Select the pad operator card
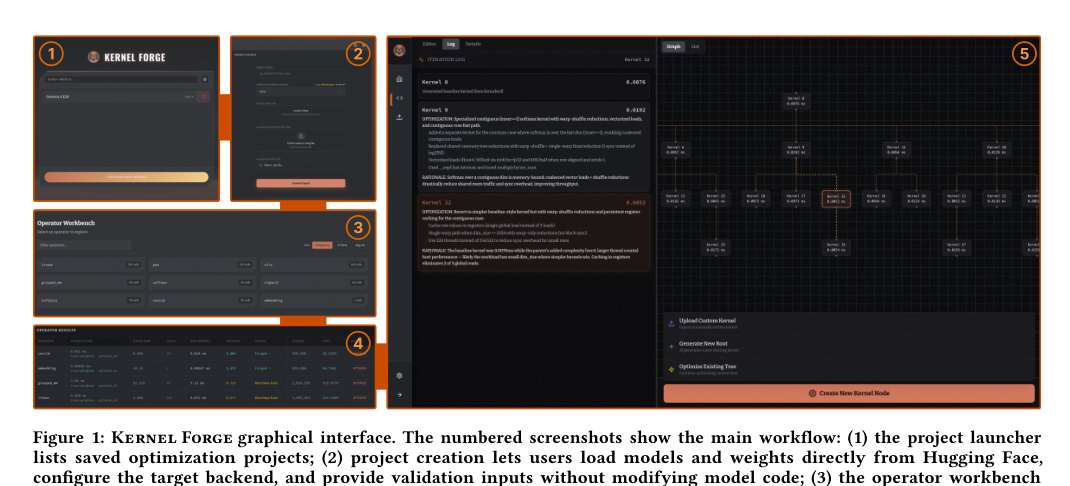The width and height of the screenshot is (1070, 486). (x=203, y=264)
